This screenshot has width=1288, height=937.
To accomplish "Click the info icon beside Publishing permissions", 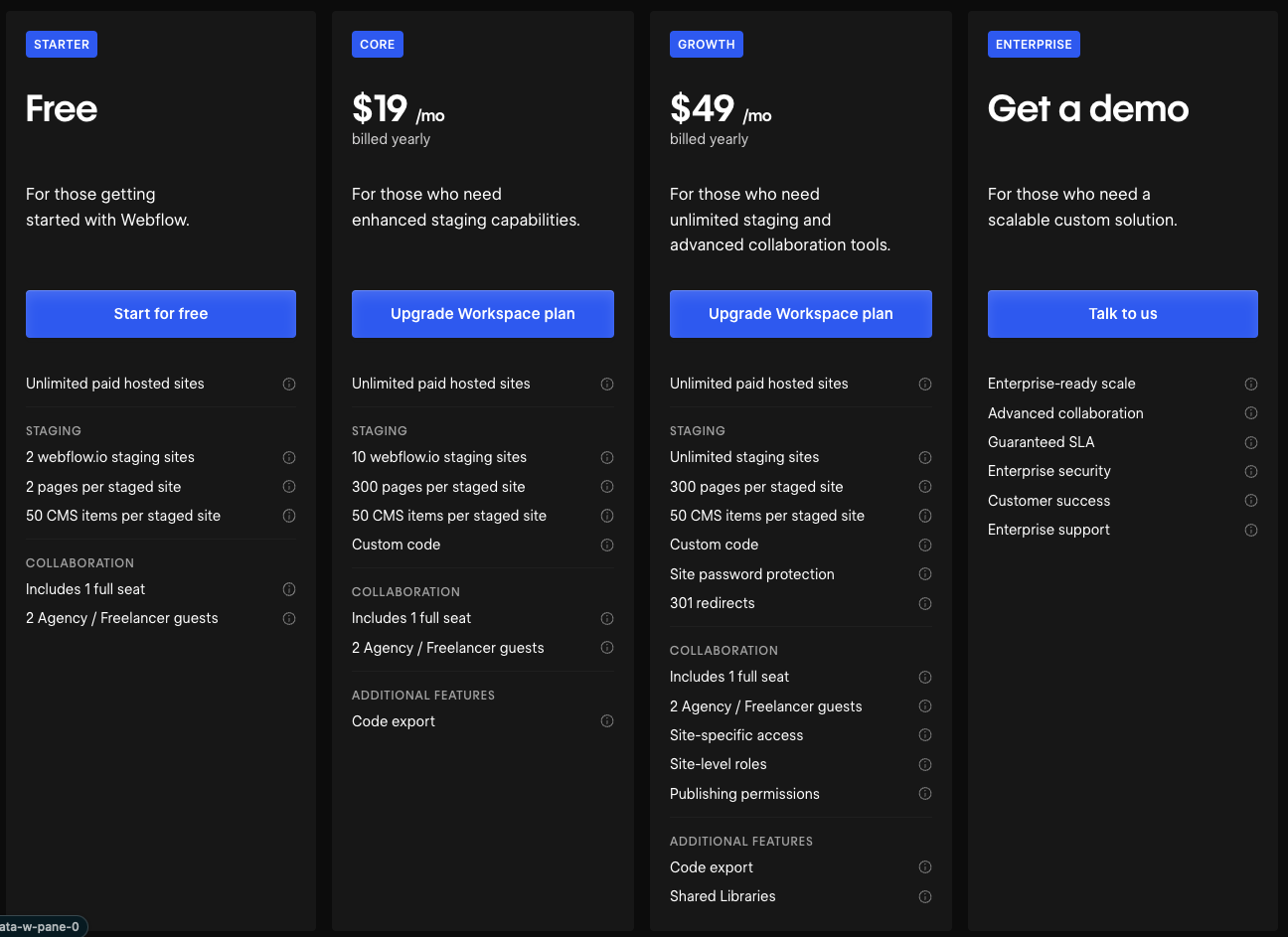I will click(x=925, y=794).
